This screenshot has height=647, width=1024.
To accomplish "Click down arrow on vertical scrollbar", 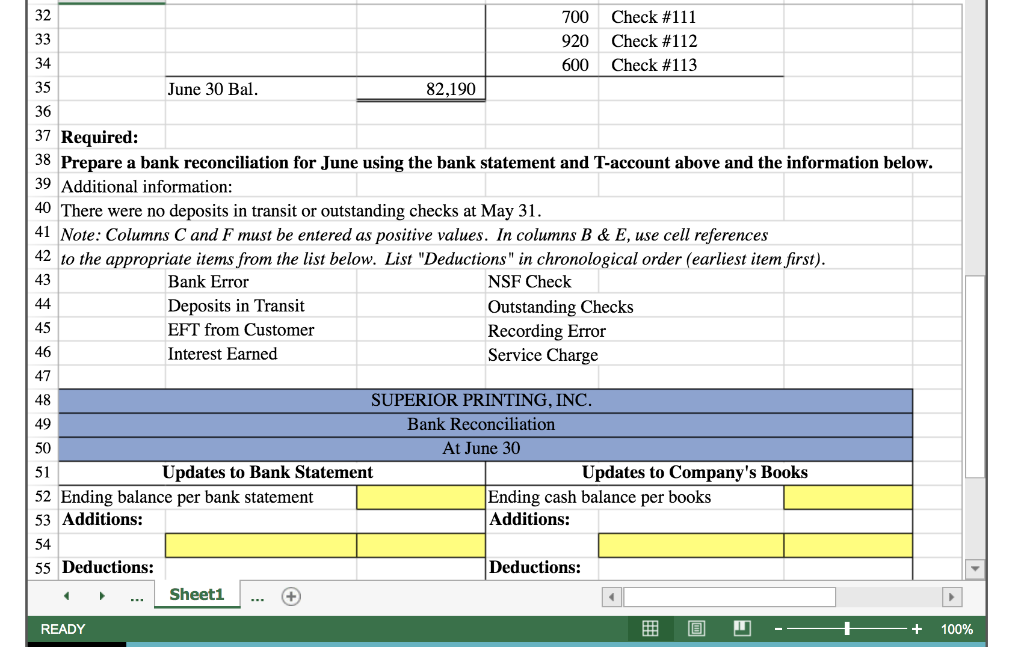I will (x=975, y=570).
